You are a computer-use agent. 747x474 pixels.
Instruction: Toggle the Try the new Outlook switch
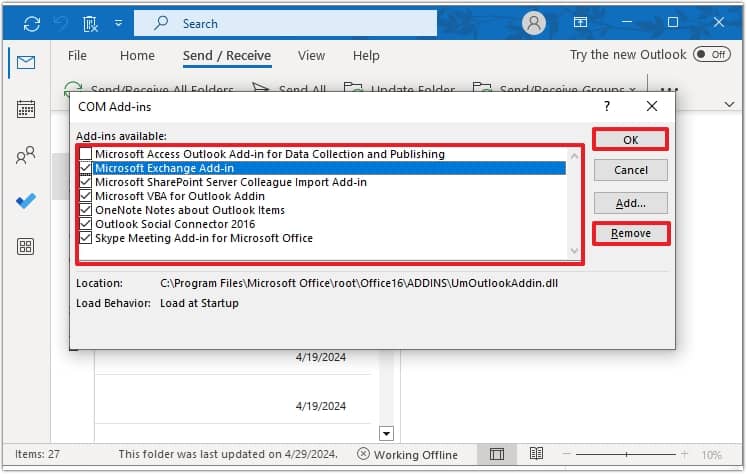click(712, 54)
